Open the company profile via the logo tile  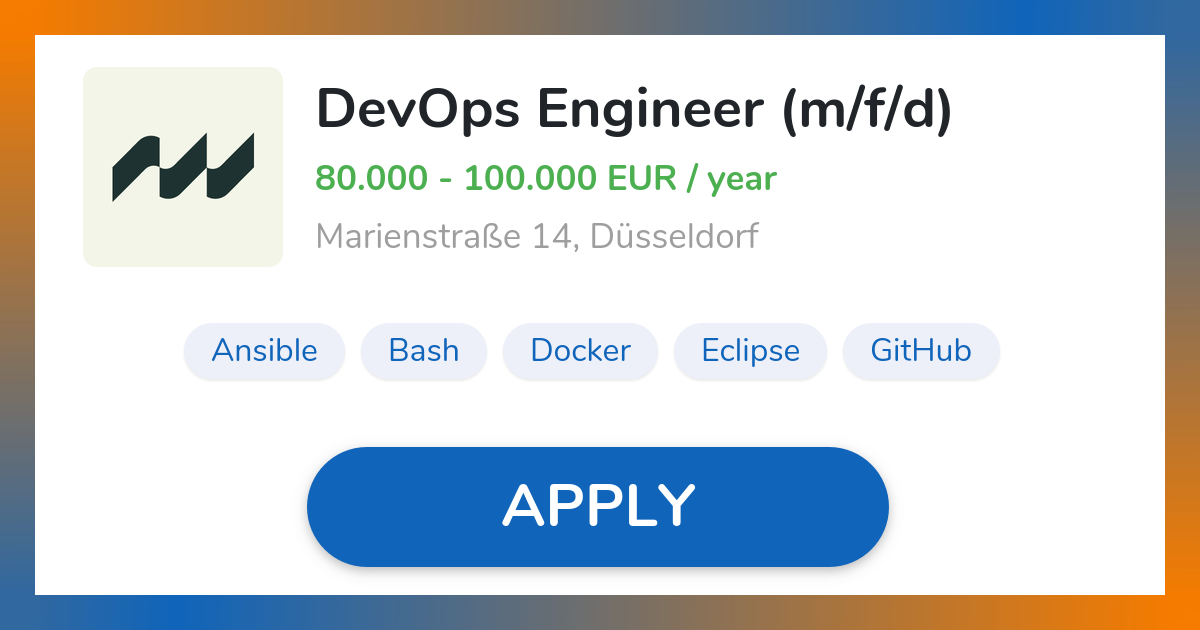(183, 167)
